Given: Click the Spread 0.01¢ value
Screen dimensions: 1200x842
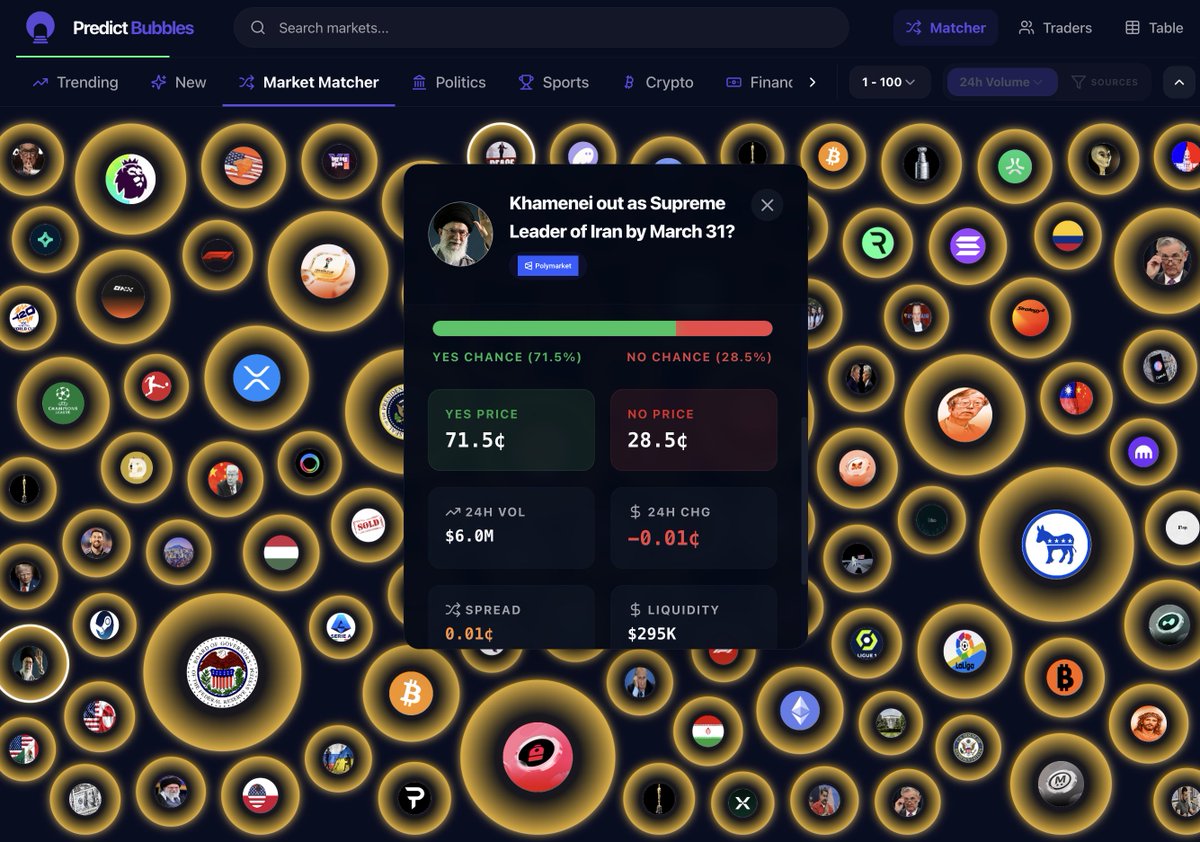Looking at the screenshot, I should [x=469, y=634].
